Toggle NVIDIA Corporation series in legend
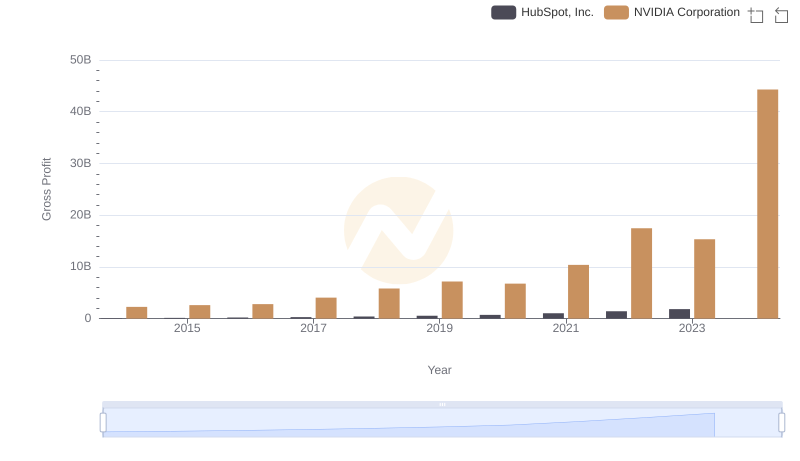The height and width of the screenshot is (461, 800). pyautogui.click(x=672, y=12)
